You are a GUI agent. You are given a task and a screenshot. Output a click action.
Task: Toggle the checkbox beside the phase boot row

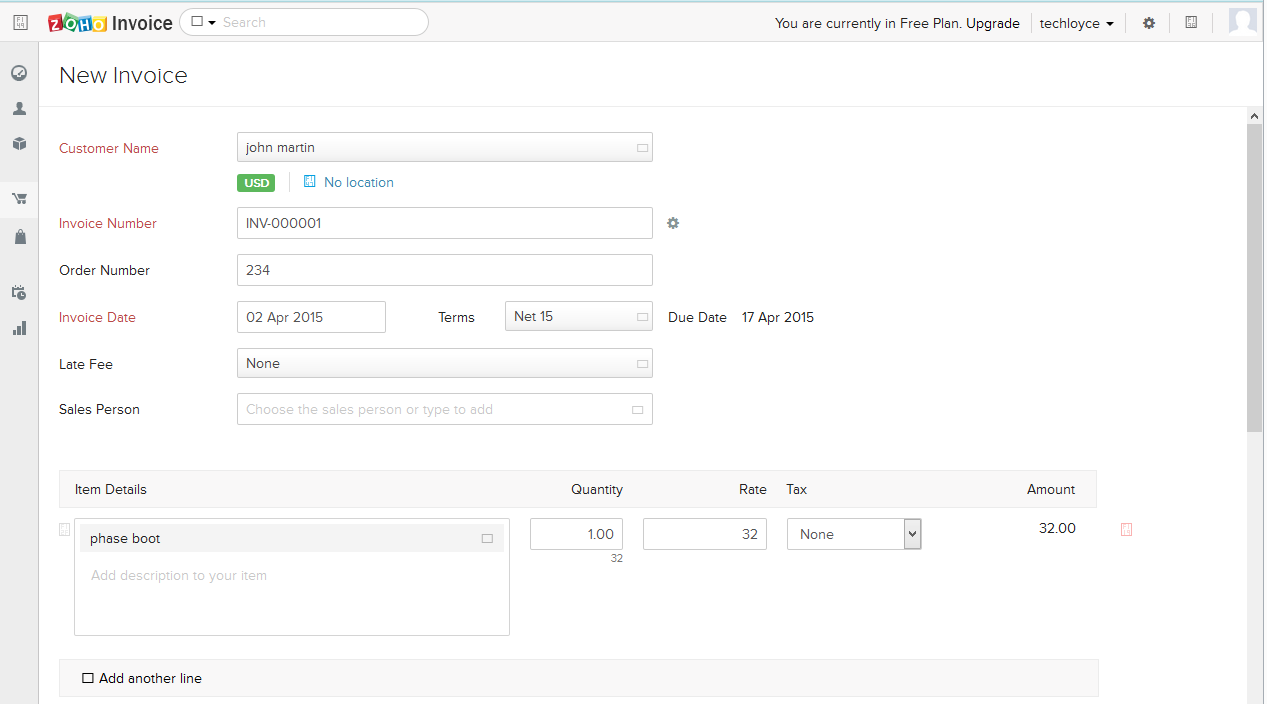64,529
